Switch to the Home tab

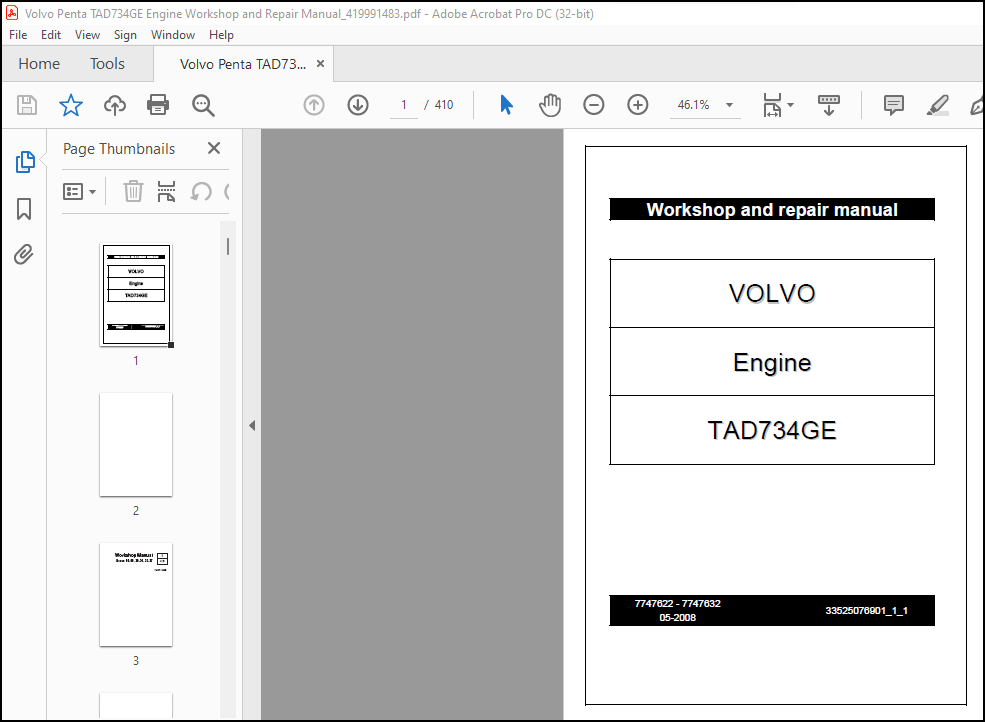pyautogui.click(x=39, y=63)
